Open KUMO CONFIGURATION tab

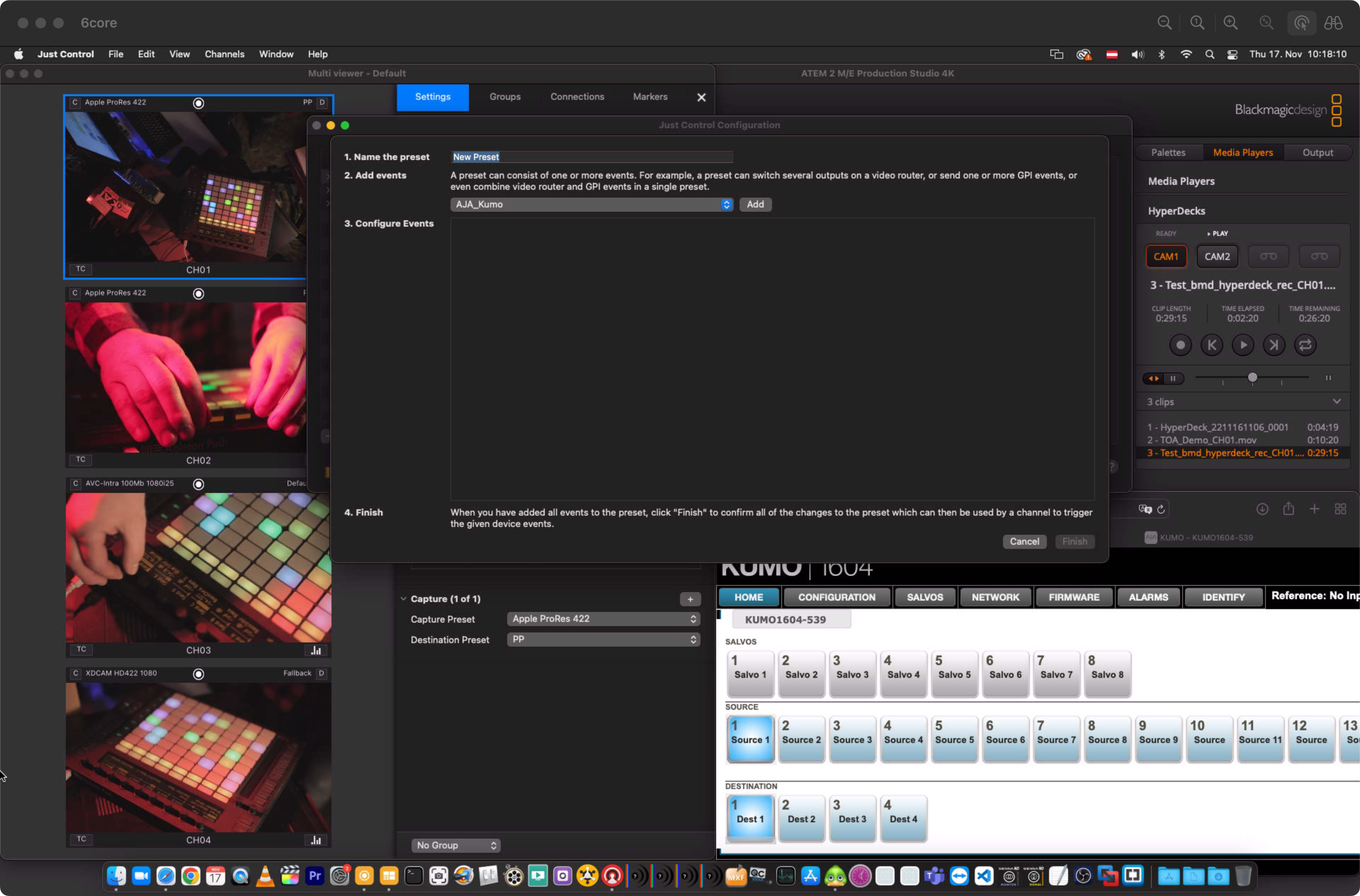pos(837,597)
